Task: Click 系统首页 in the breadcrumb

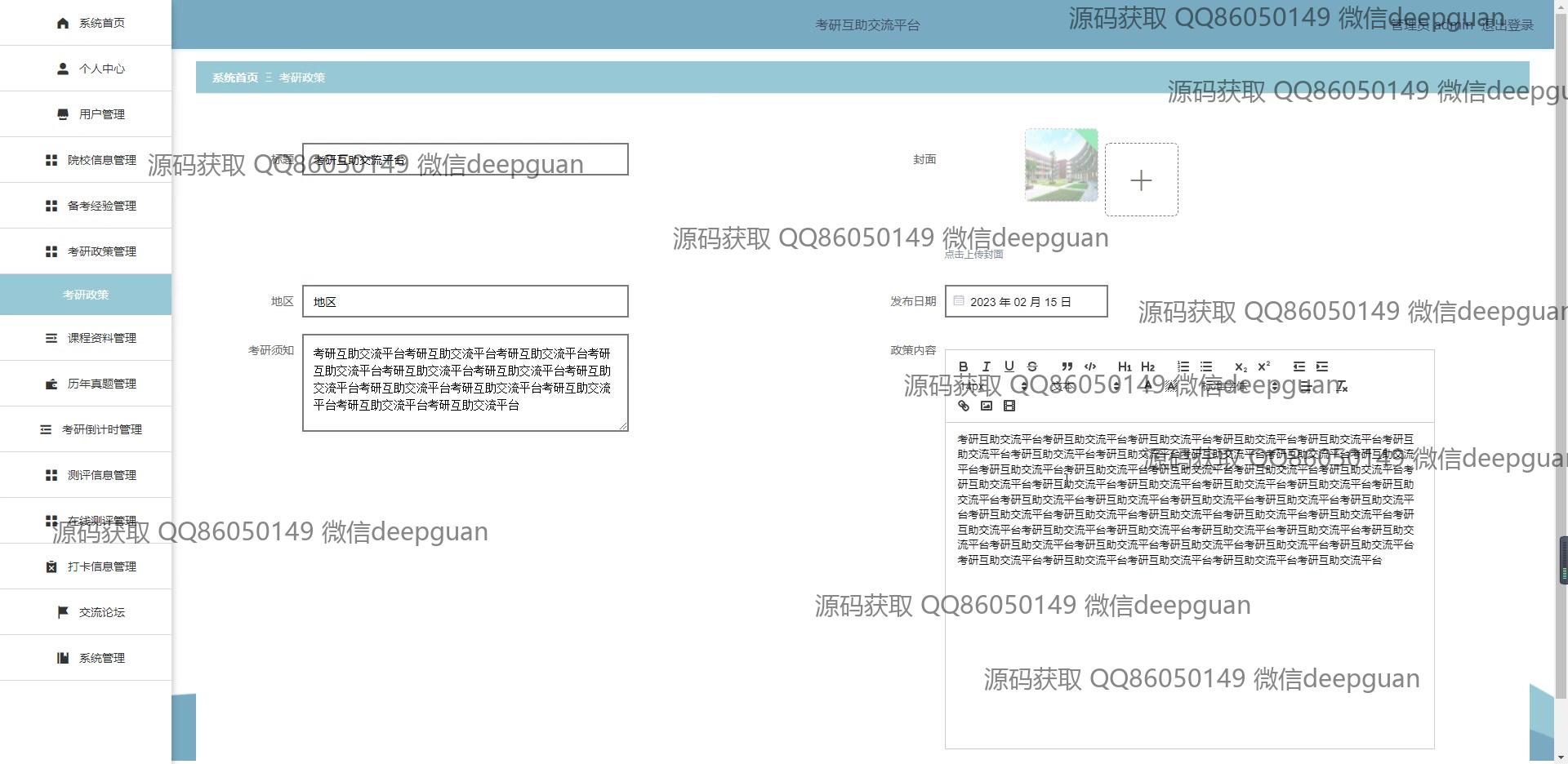Action: coord(235,78)
